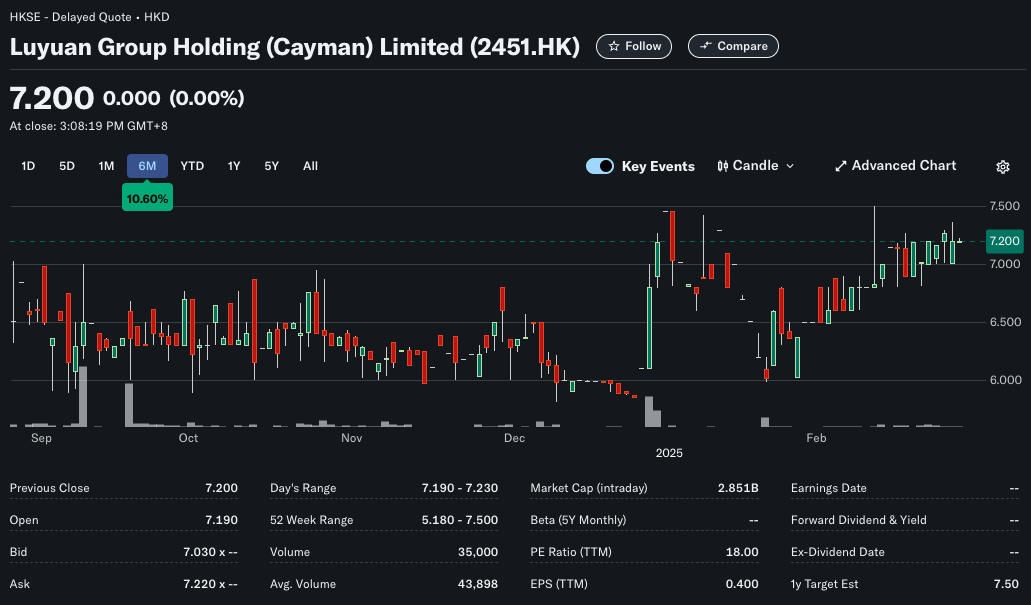The height and width of the screenshot is (605, 1031).
Task: Select the 5D time range tab
Action: click(x=67, y=166)
